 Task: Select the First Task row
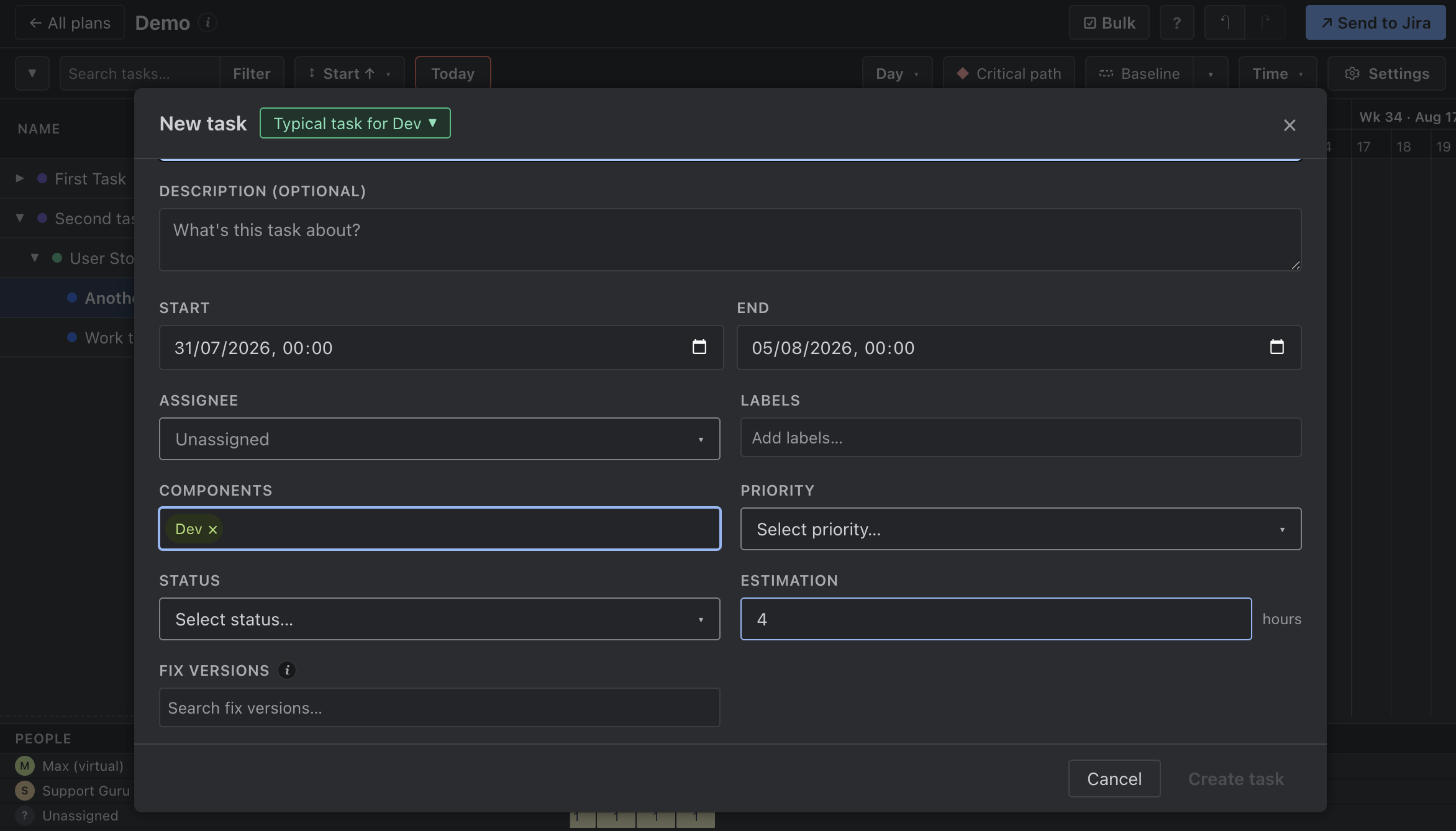(67, 178)
